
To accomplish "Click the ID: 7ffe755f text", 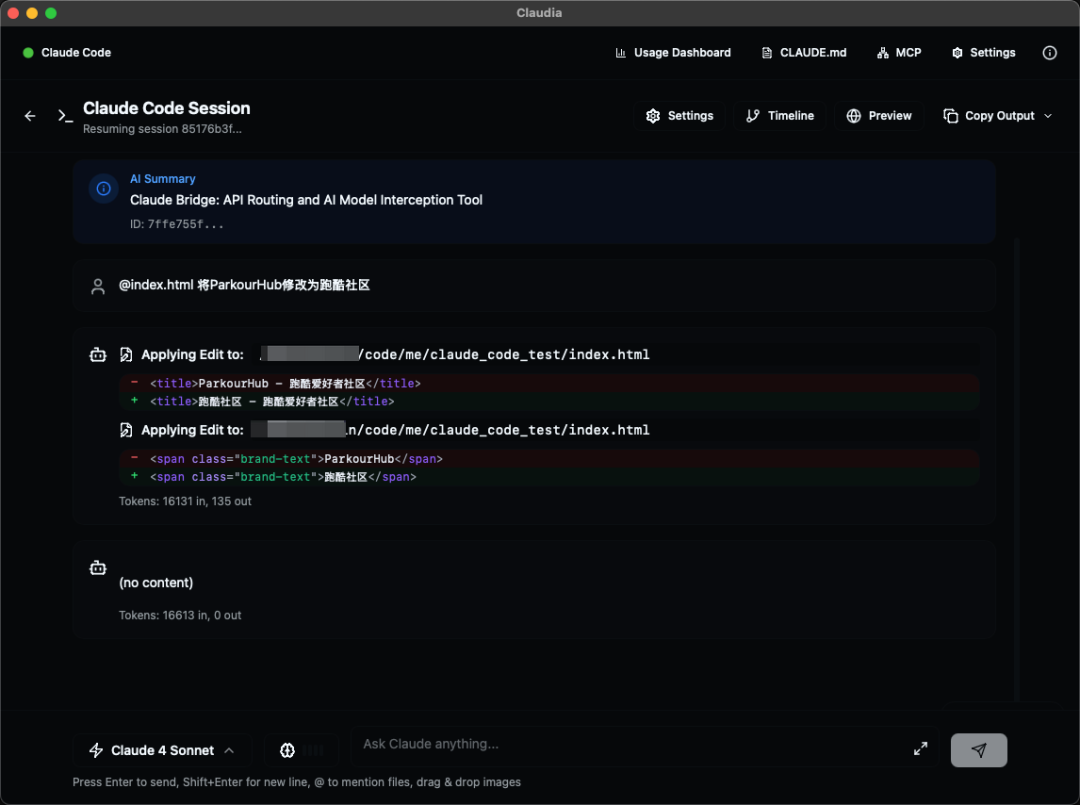I will [176, 224].
